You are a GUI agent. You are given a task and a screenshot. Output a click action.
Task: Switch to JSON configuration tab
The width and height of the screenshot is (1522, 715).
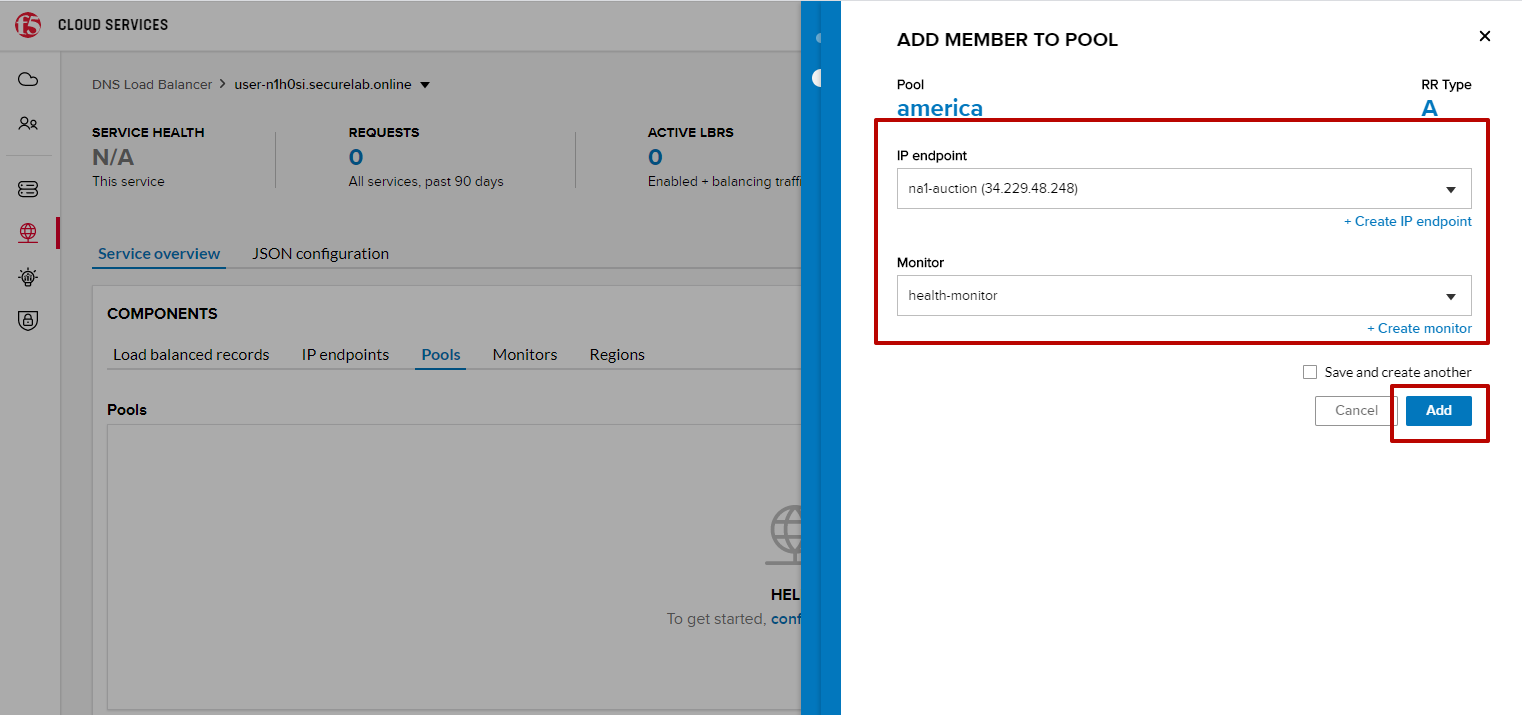coord(320,254)
